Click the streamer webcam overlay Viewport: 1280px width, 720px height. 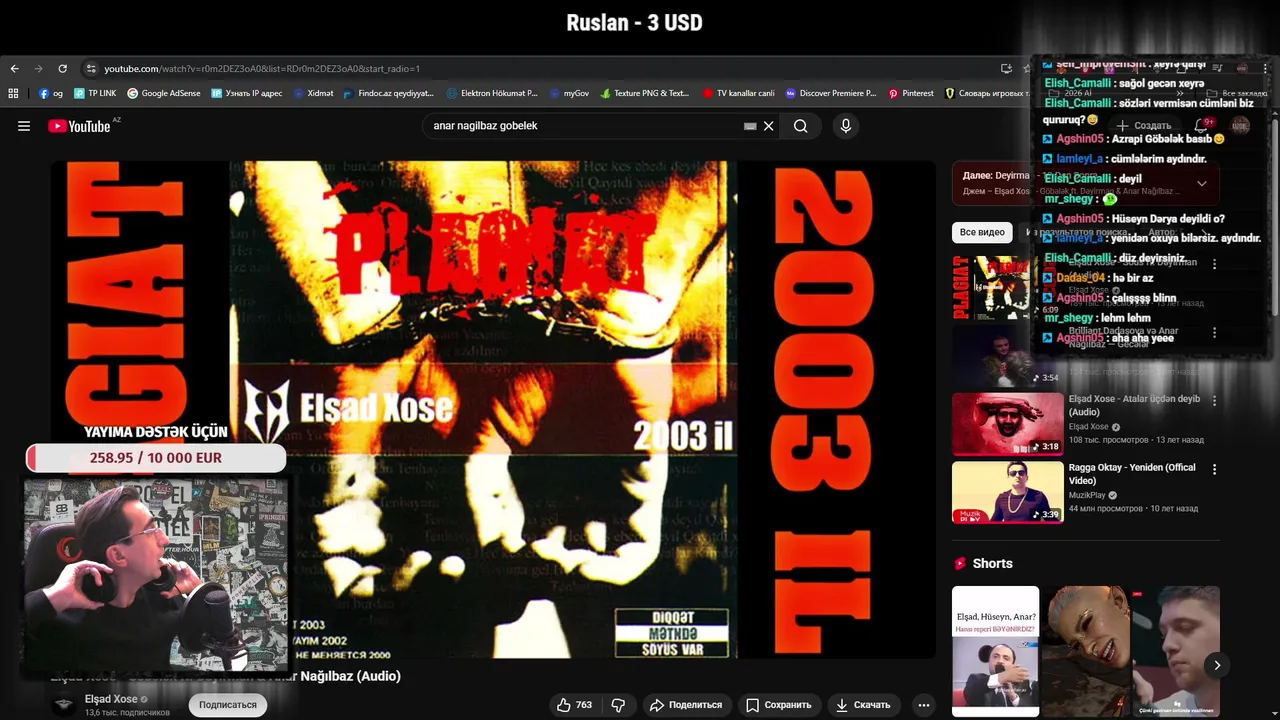pos(156,574)
